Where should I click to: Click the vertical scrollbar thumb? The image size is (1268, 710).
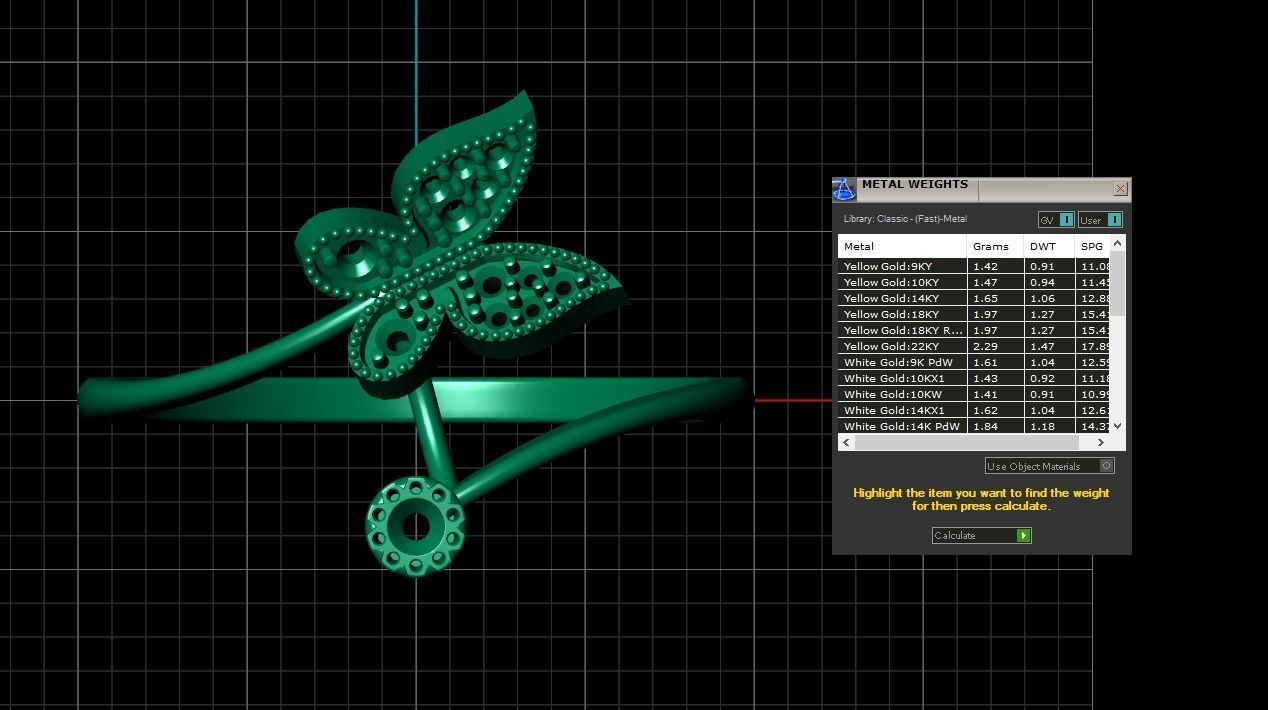(1118, 283)
